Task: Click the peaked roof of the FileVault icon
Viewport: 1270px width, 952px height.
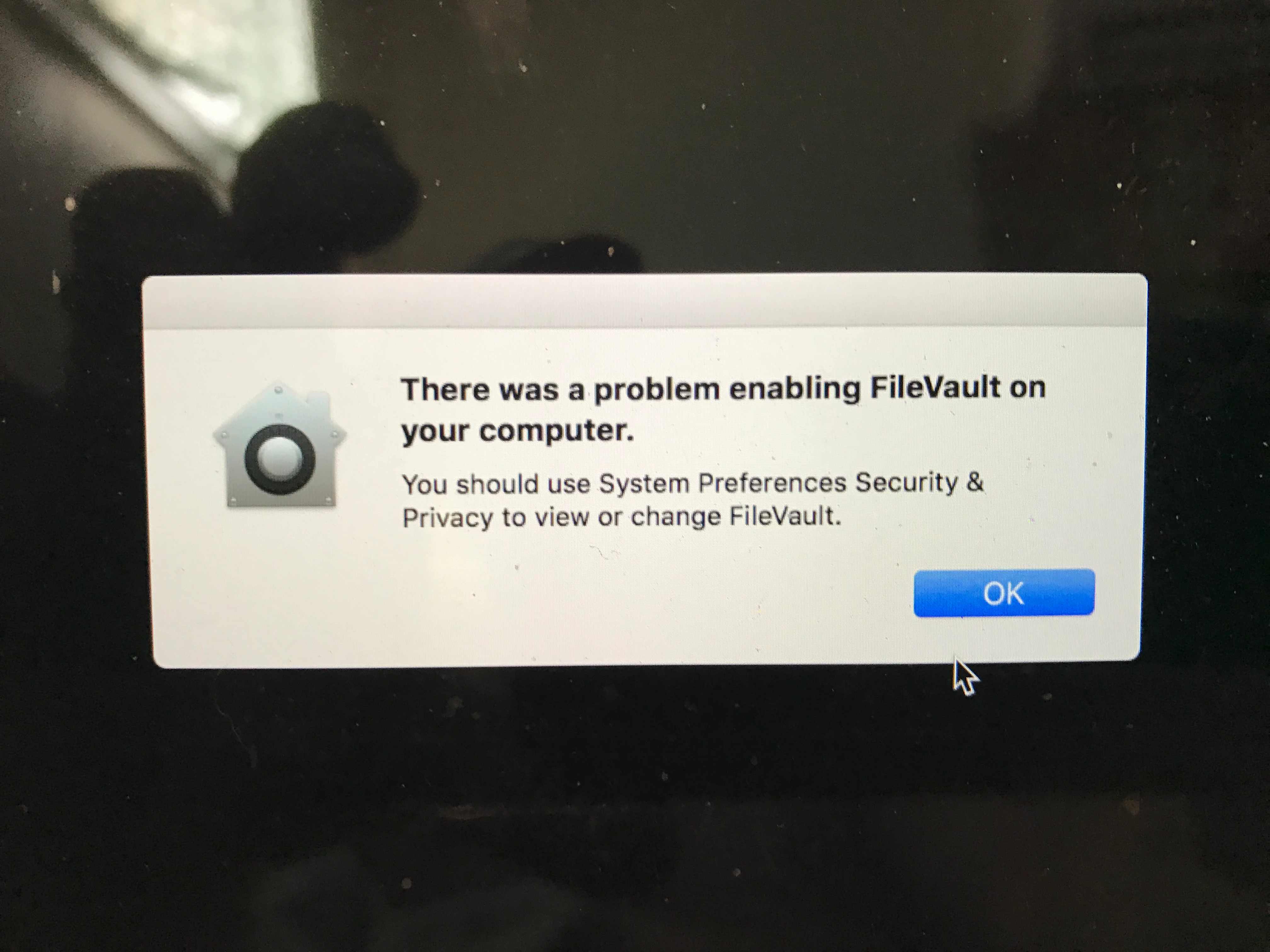Action: (x=280, y=410)
